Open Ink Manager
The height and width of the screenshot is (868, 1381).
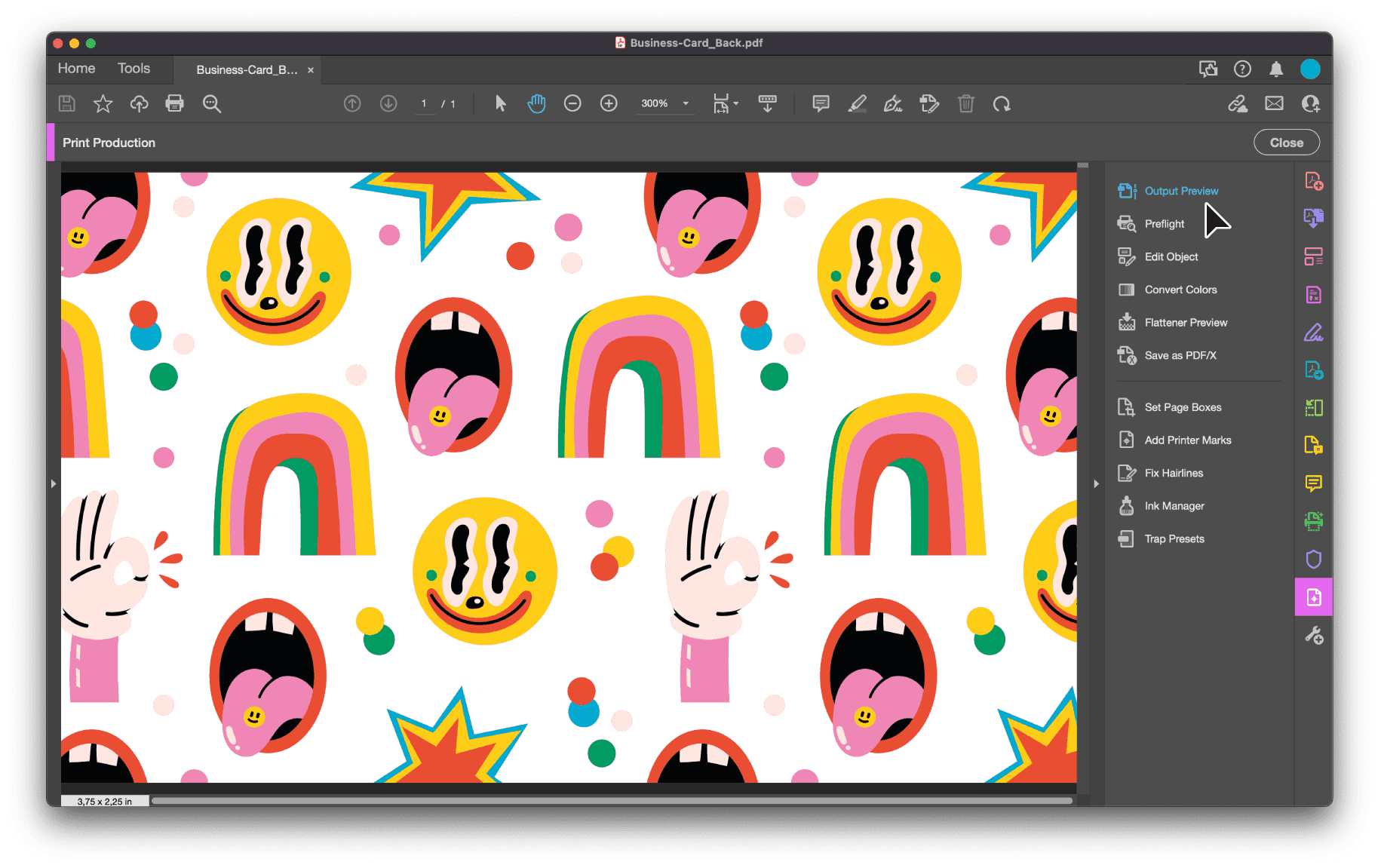pyautogui.click(x=1161, y=506)
